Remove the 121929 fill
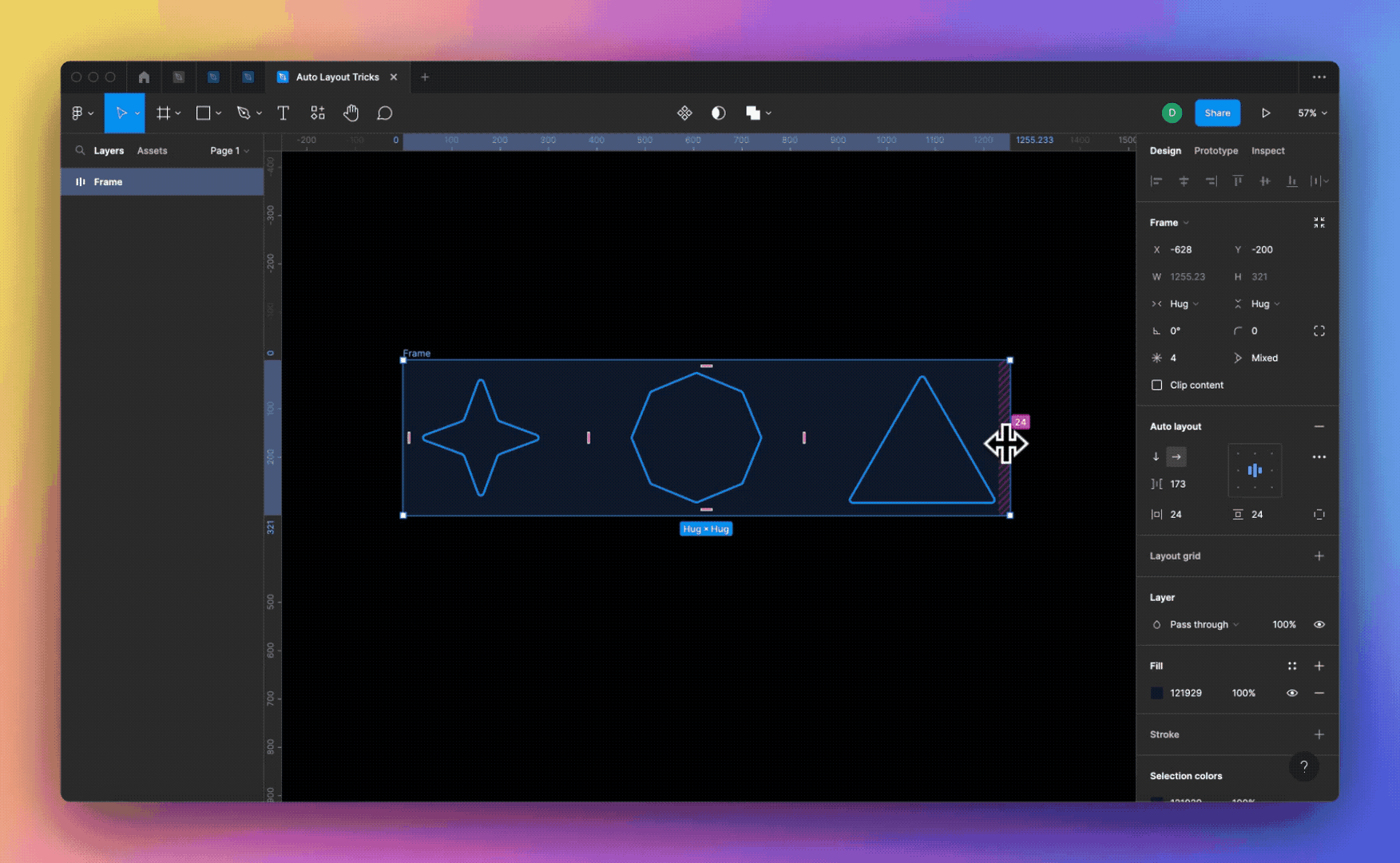 [x=1319, y=694]
